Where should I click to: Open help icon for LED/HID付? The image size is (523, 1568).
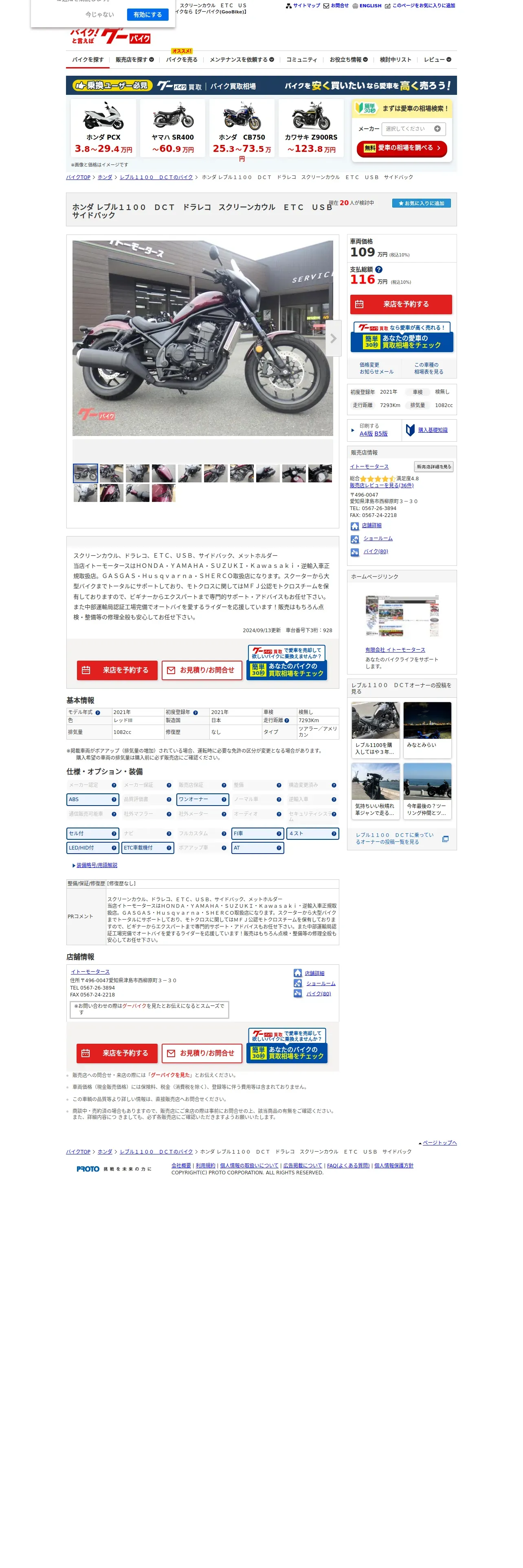point(114,848)
